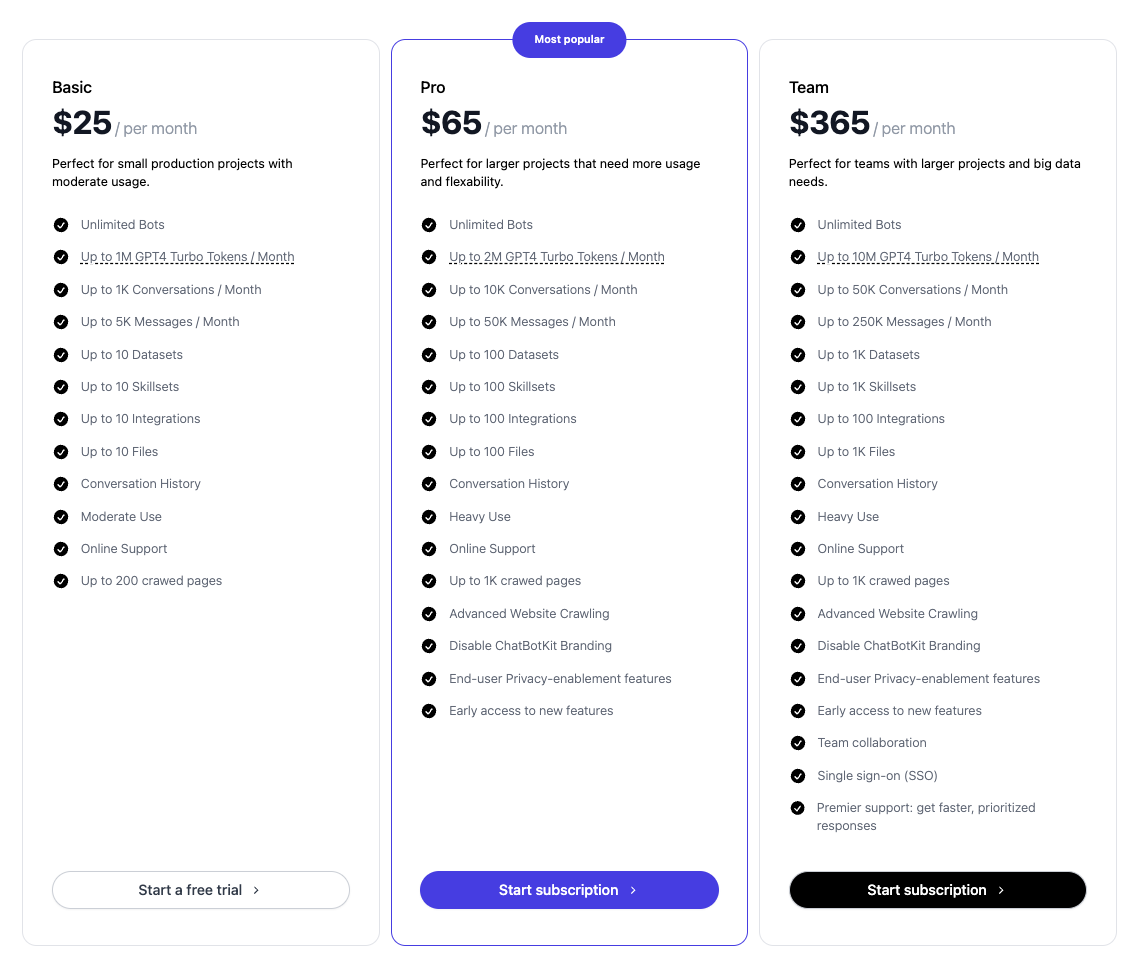Screen dimensions: 1136x963
Task: Click the chevron arrow in Pro's Start subscription
Action: coord(633,890)
